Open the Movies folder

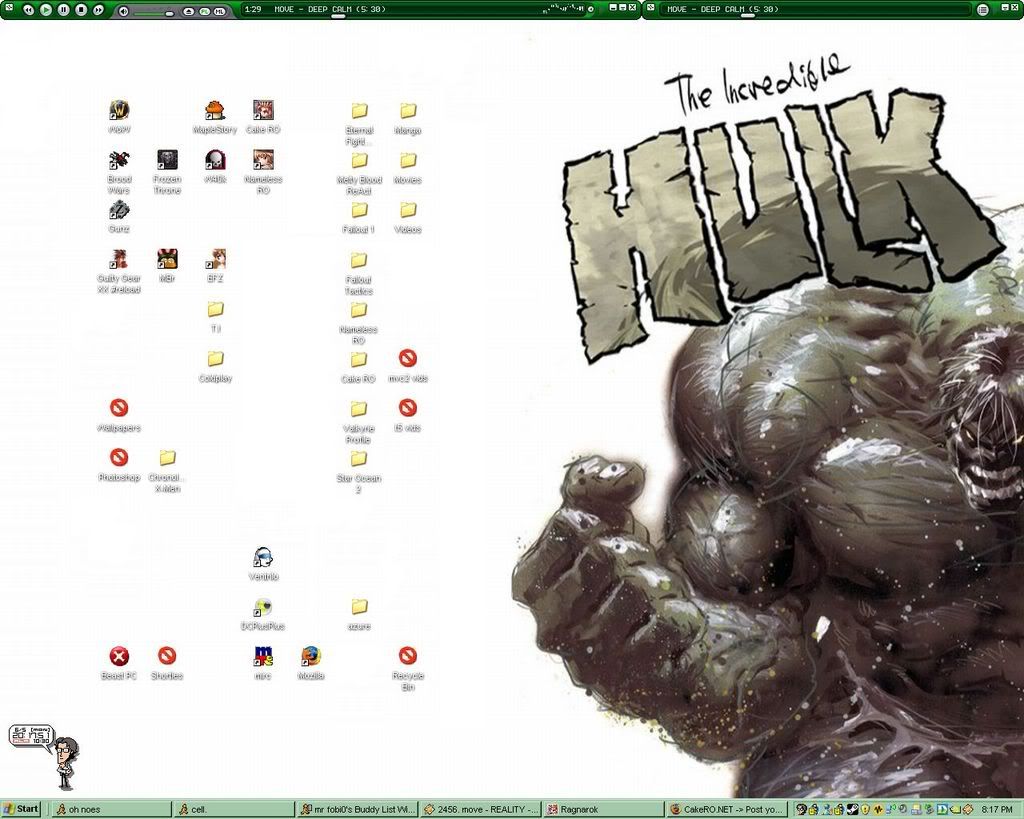coord(408,167)
